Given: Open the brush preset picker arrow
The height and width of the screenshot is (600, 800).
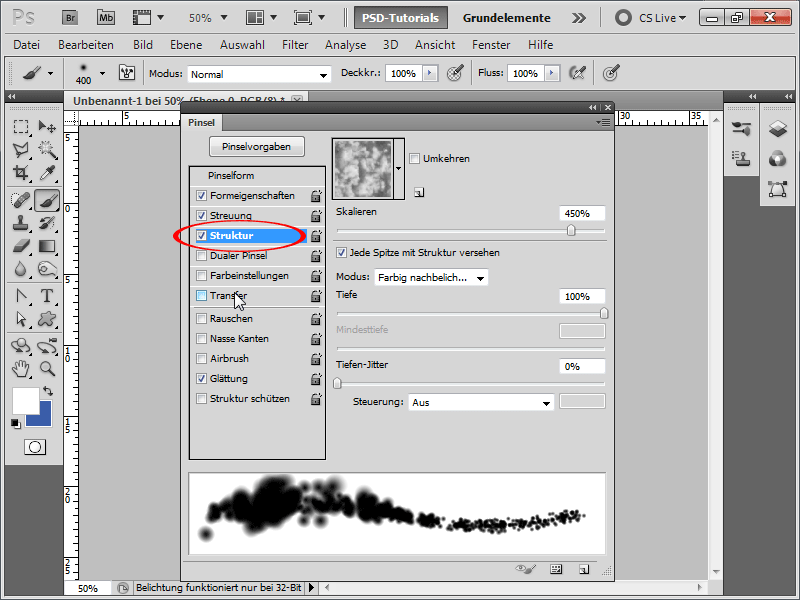Looking at the screenshot, I should [103, 73].
